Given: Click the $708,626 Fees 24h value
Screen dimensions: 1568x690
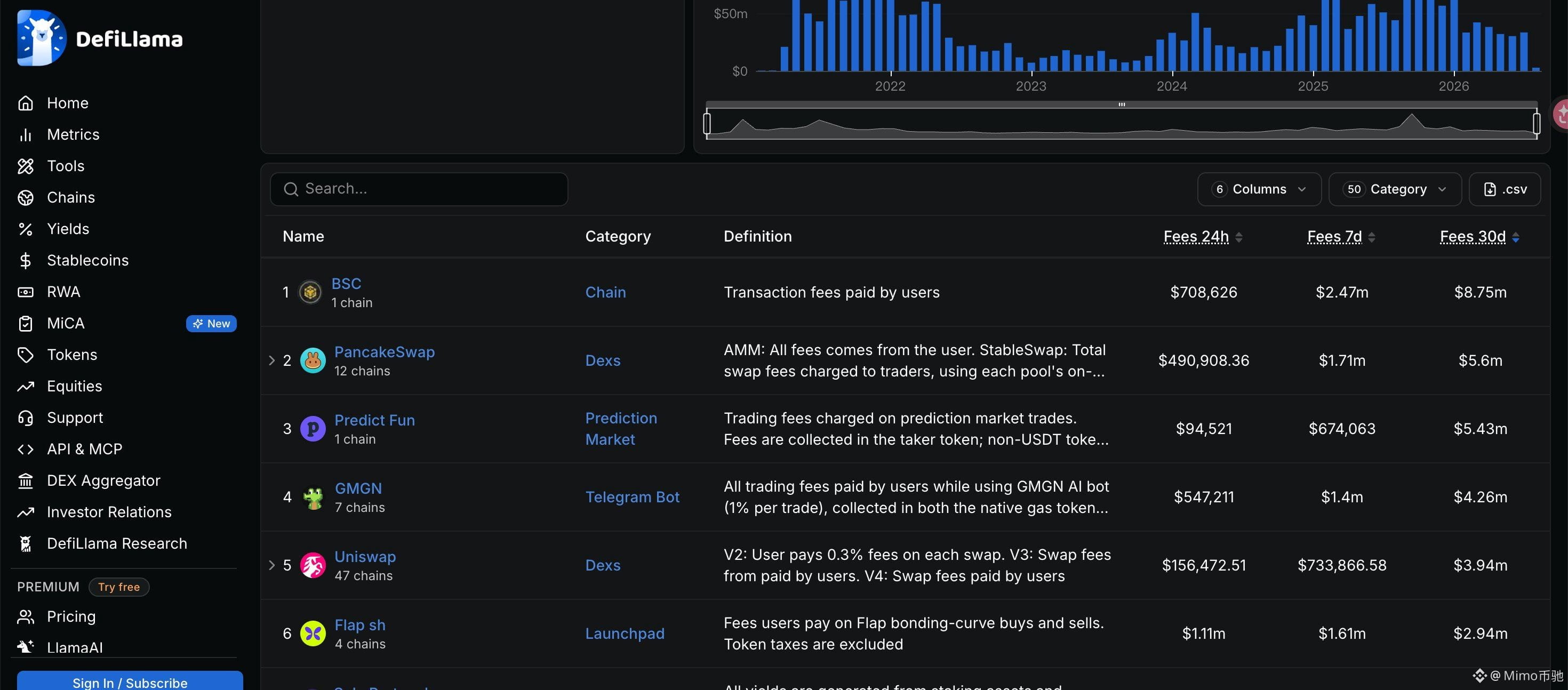Looking at the screenshot, I should pos(1203,293).
